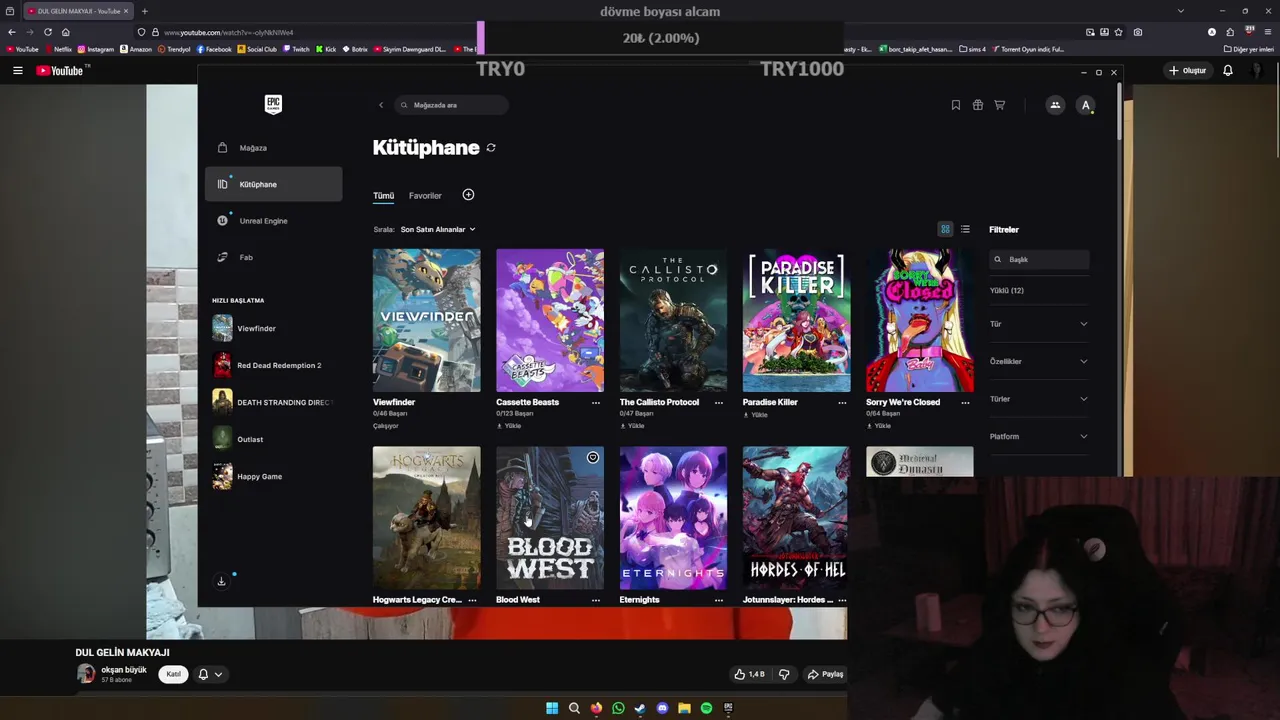This screenshot has height=720, width=1280.
Task: Switch to the Favoriler tab
Action: point(425,196)
